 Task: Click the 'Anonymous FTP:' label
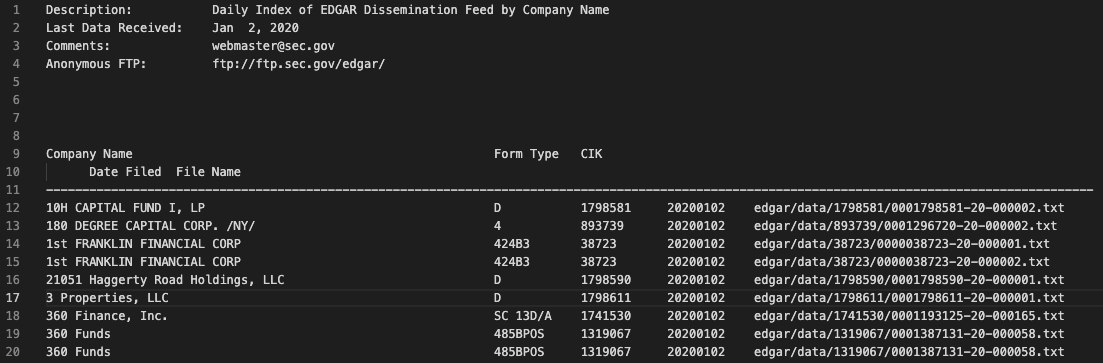[x=96, y=64]
